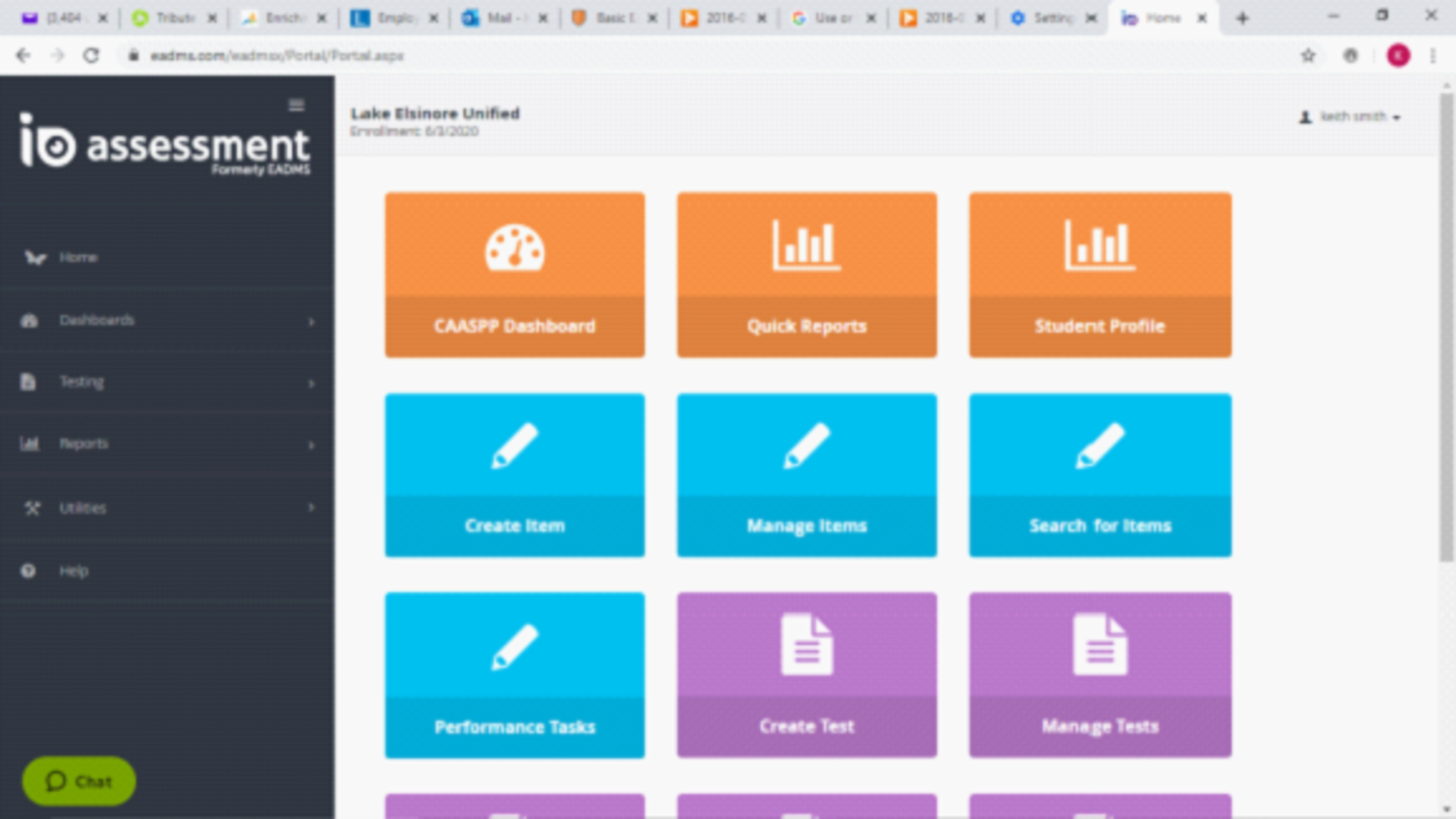Image resolution: width=1456 pixels, height=819 pixels.
Task: Open the Create Test document icon
Action: [x=806, y=645]
